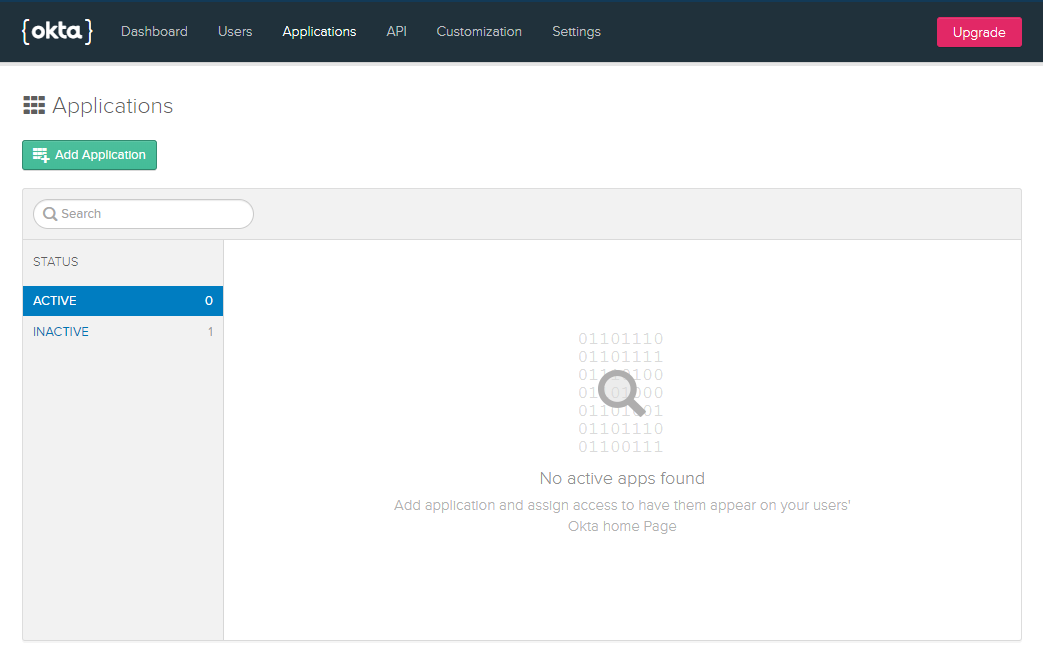Click the Okta home Page text
The image size is (1043, 660).
621,525
